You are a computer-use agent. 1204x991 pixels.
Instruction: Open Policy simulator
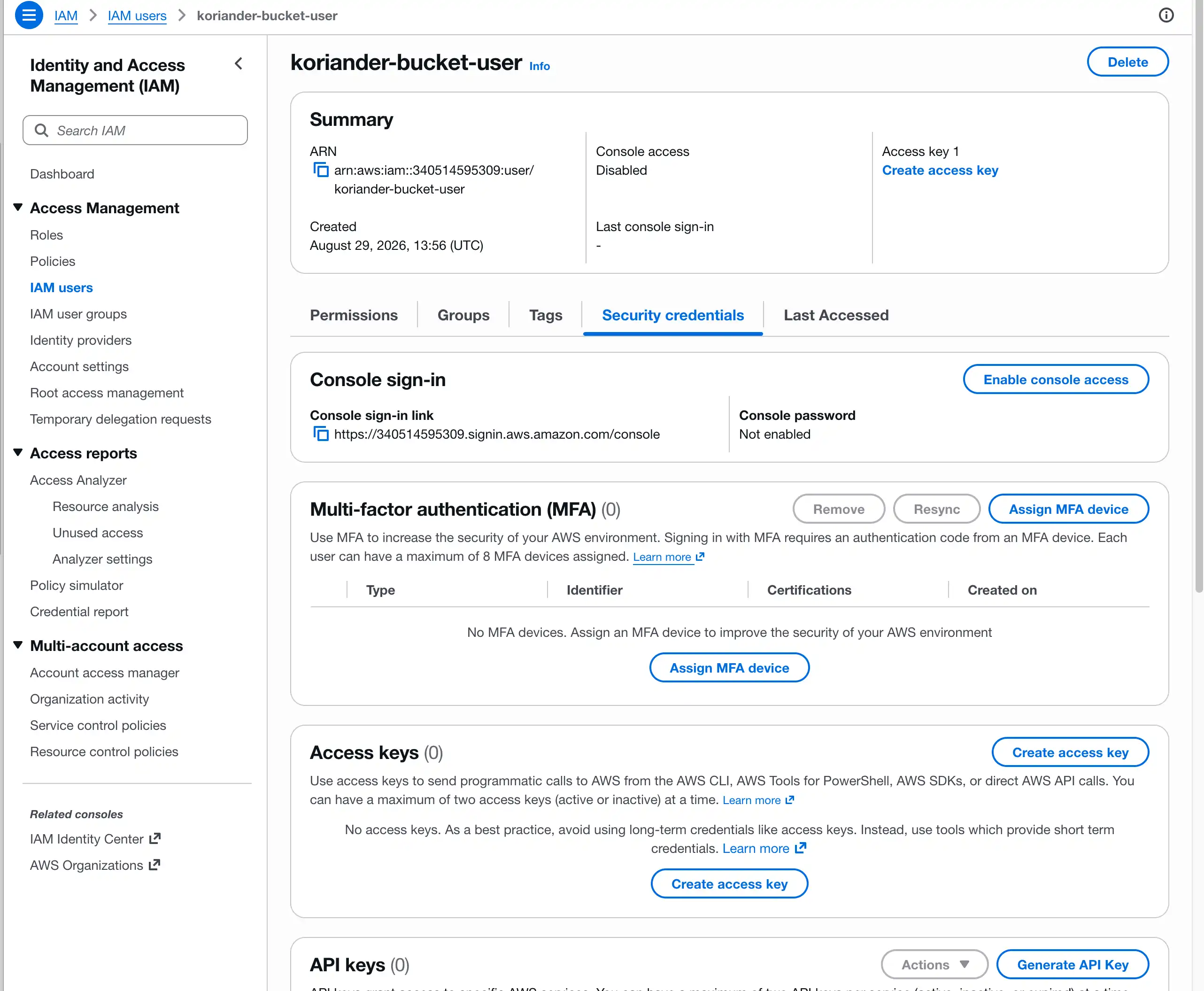pyautogui.click(x=77, y=585)
